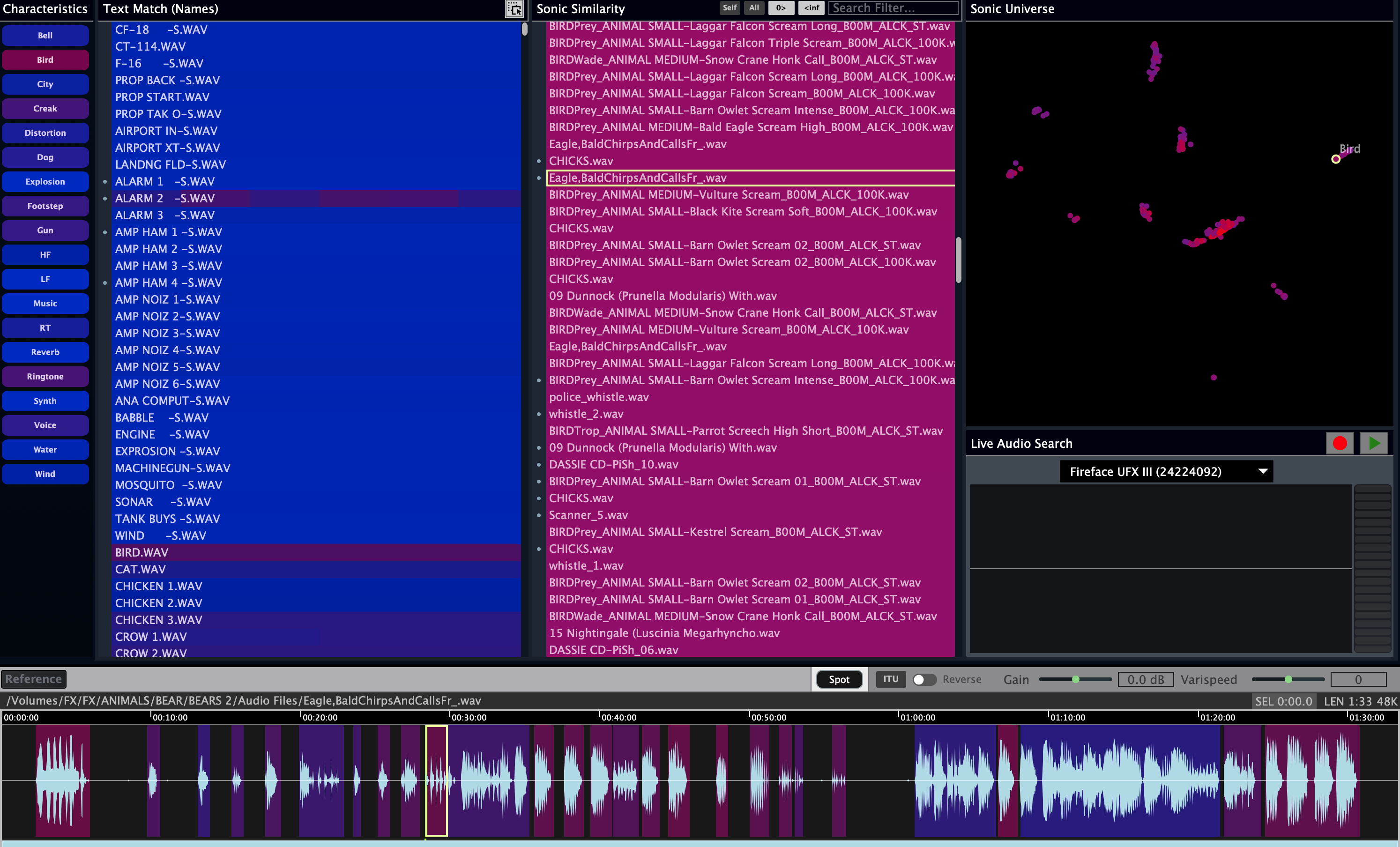Select the Explosion characteristic tag
Viewport: 1400px width, 847px height.
(45, 182)
